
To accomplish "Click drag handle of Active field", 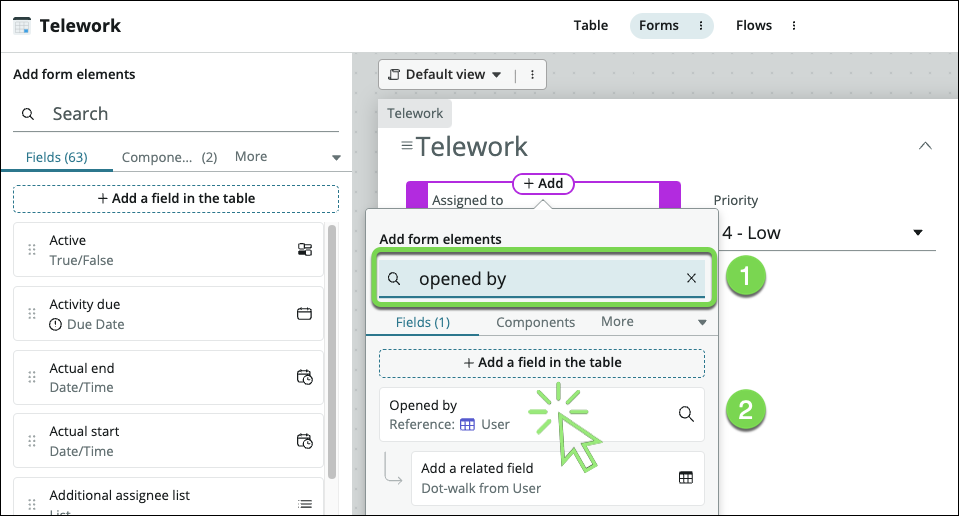I will click(31, 250).
